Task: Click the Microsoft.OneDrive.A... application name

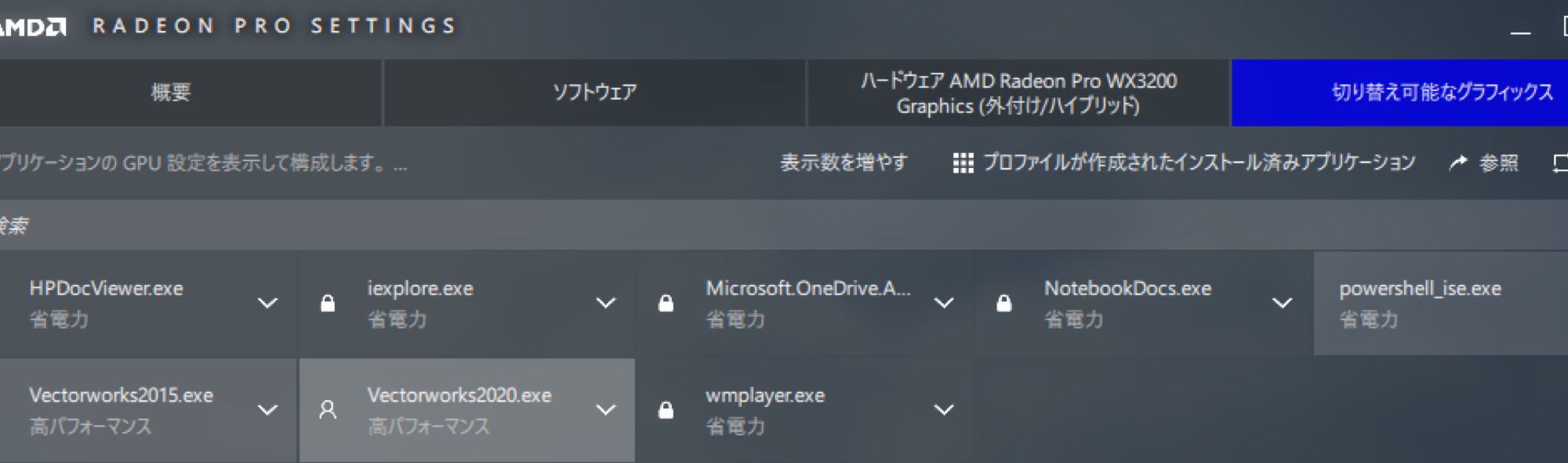Action: click(x=808, y=288)
